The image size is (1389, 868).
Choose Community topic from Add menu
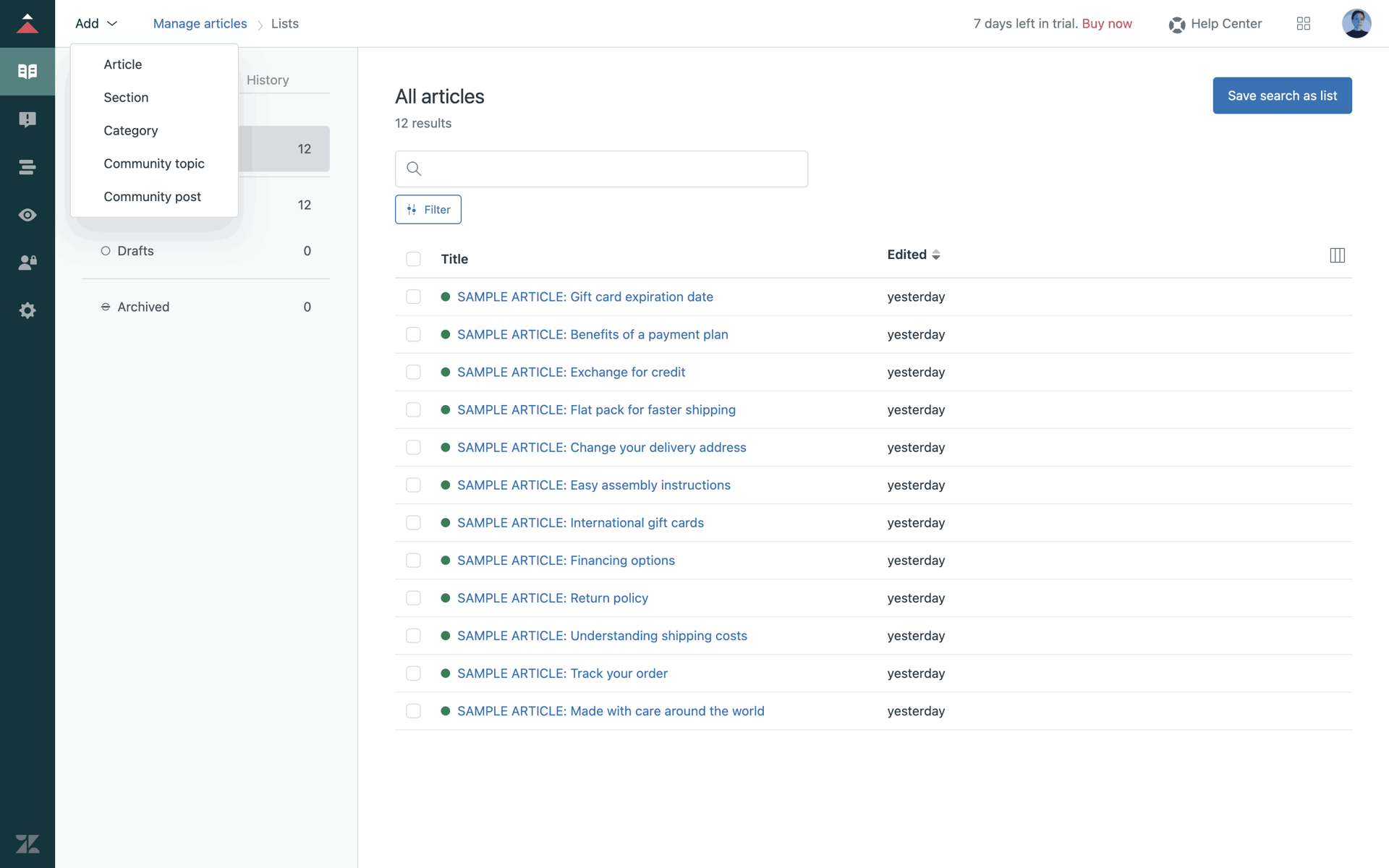point(154,163)
